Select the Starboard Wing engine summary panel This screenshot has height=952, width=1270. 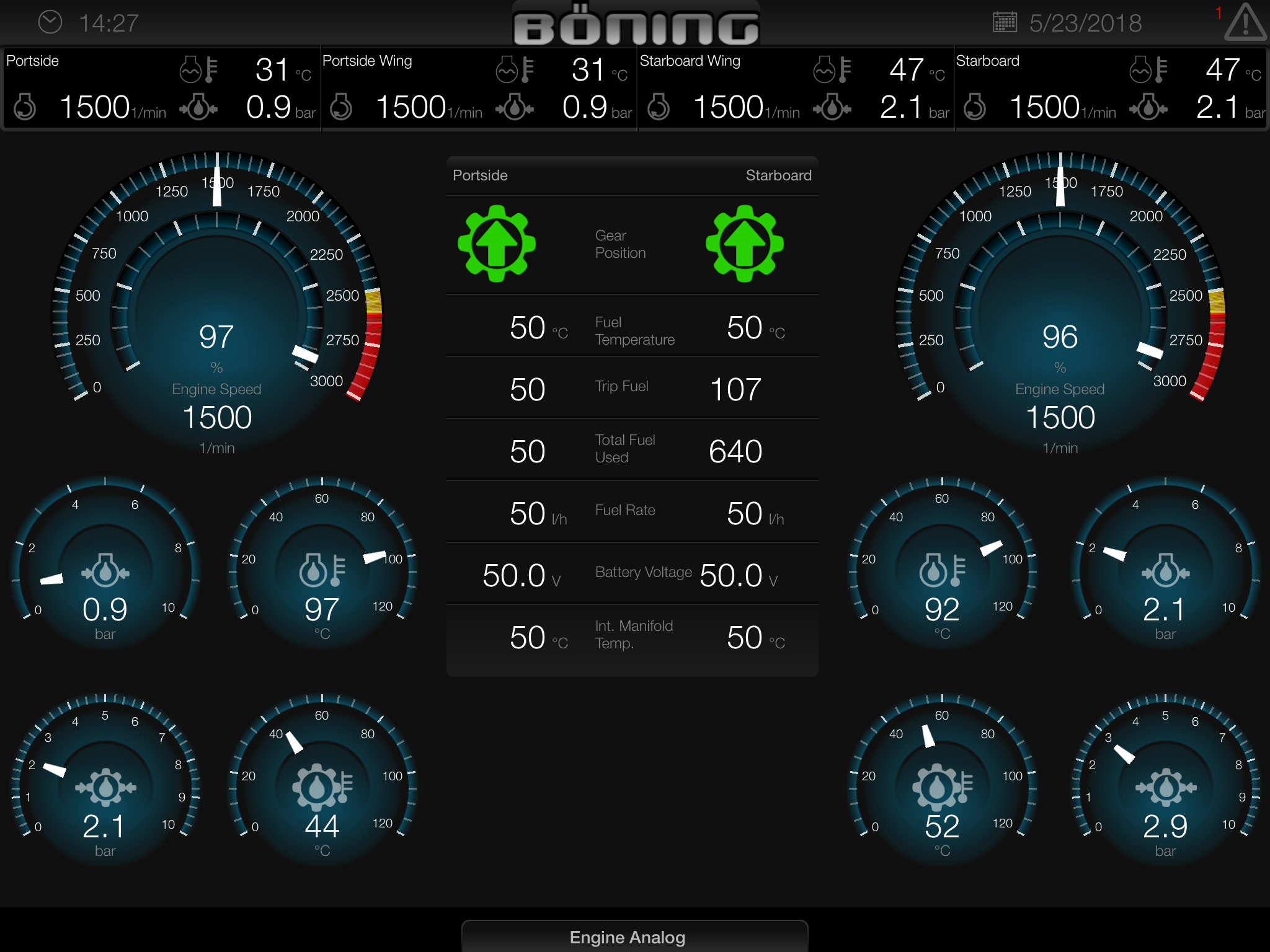pyautogui.click(x=795, y=88)
